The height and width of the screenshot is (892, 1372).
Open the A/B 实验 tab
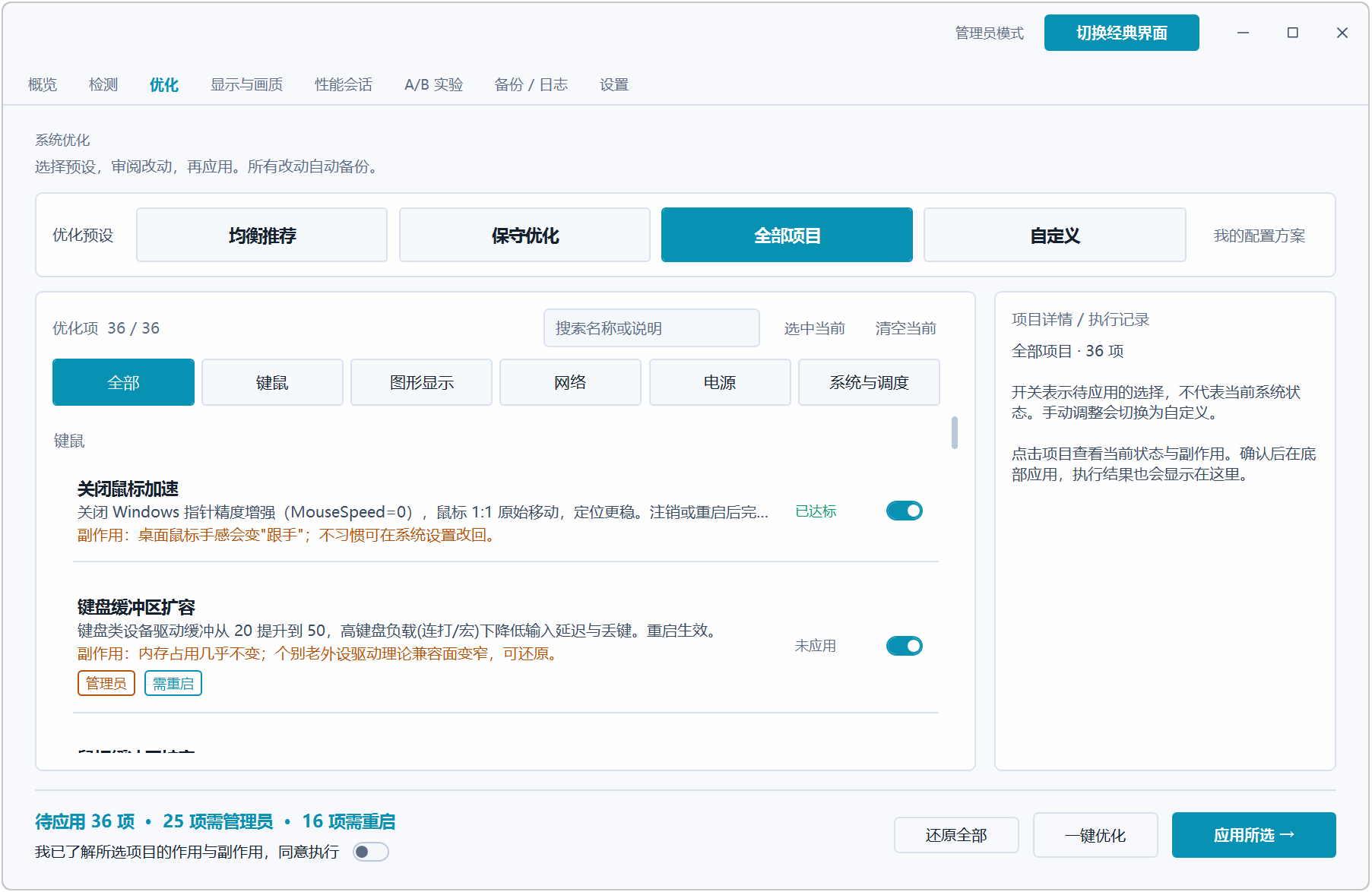pyautogui.click(x=433, y=84)
